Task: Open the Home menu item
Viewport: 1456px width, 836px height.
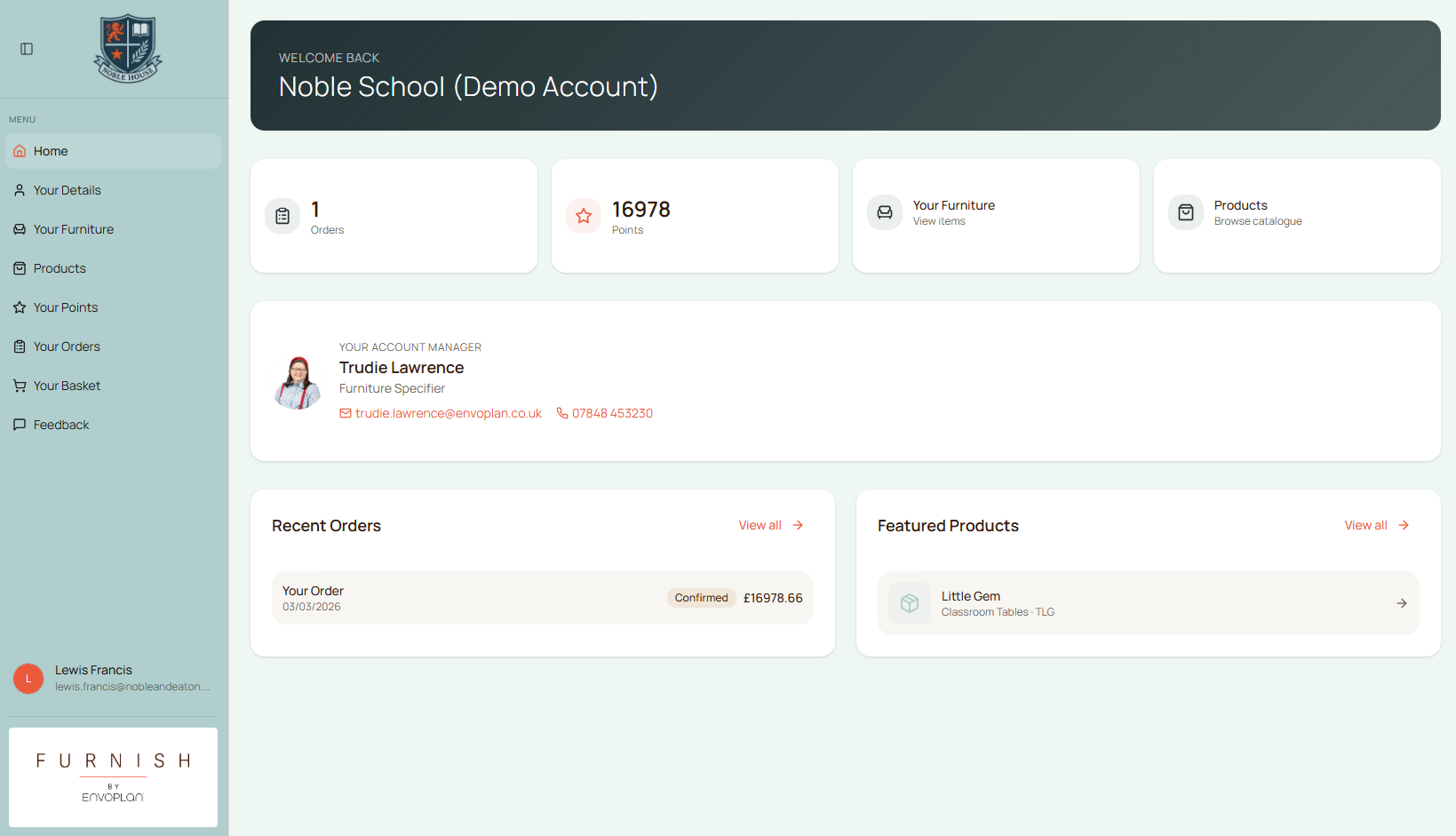Action: tap(113, 151)
